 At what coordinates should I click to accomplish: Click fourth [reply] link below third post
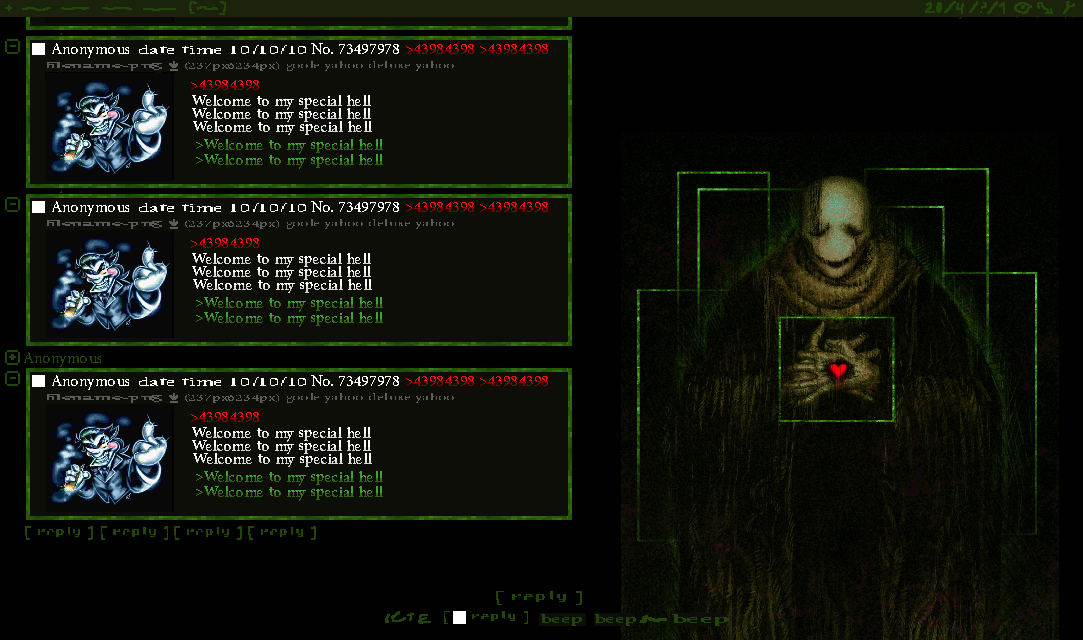coord(282,532)
